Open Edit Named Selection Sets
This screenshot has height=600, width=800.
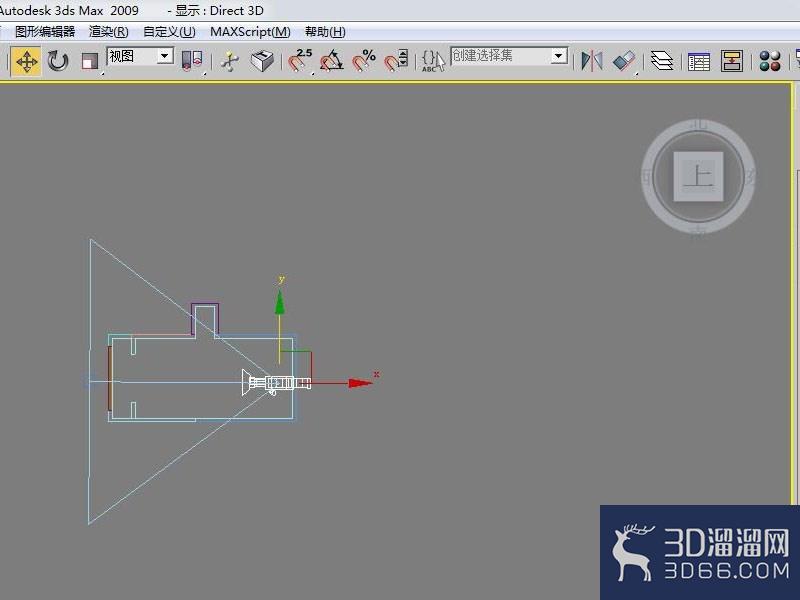tap(433, 61)
